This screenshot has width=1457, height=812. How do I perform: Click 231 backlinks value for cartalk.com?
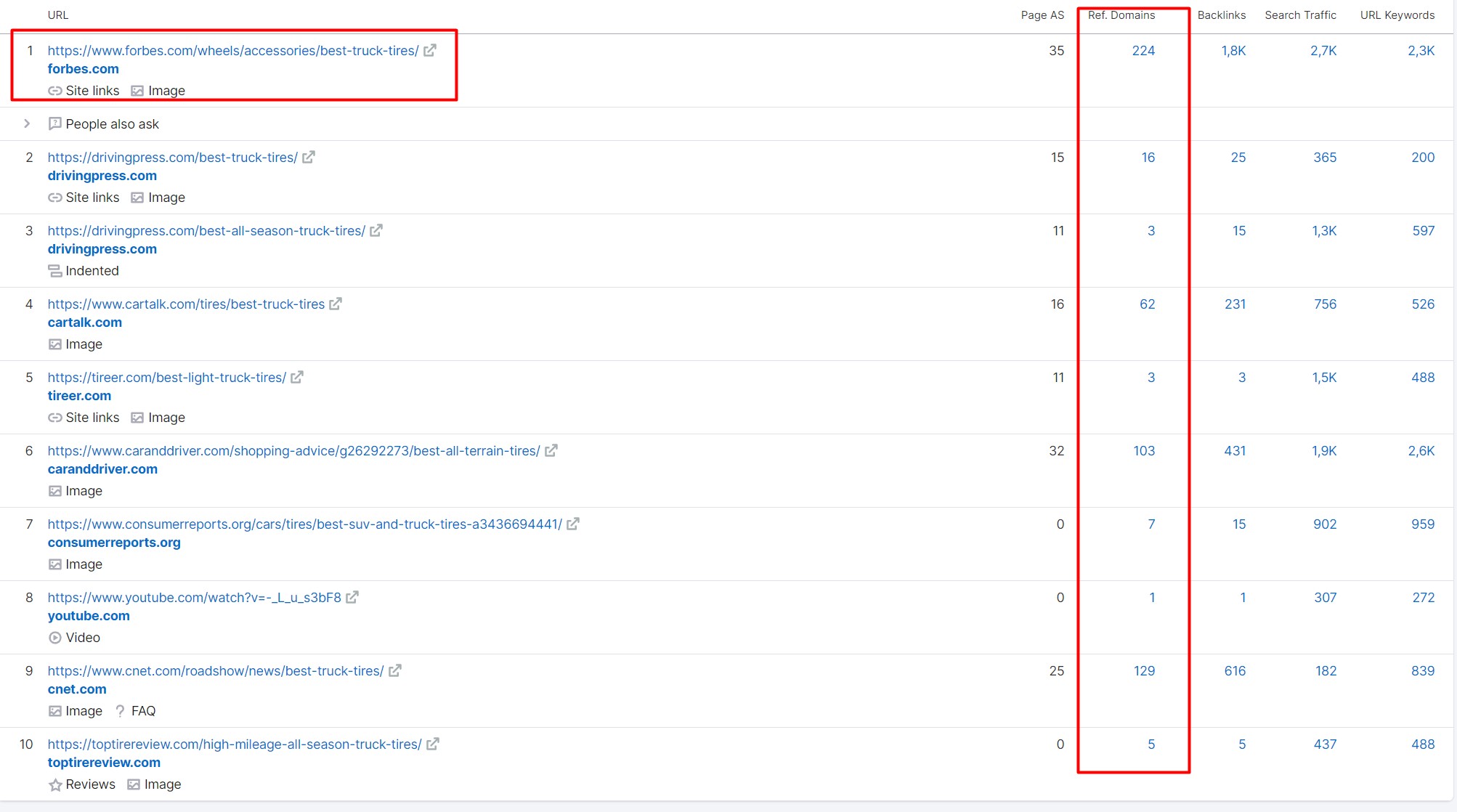click(x=1235, y=304)
